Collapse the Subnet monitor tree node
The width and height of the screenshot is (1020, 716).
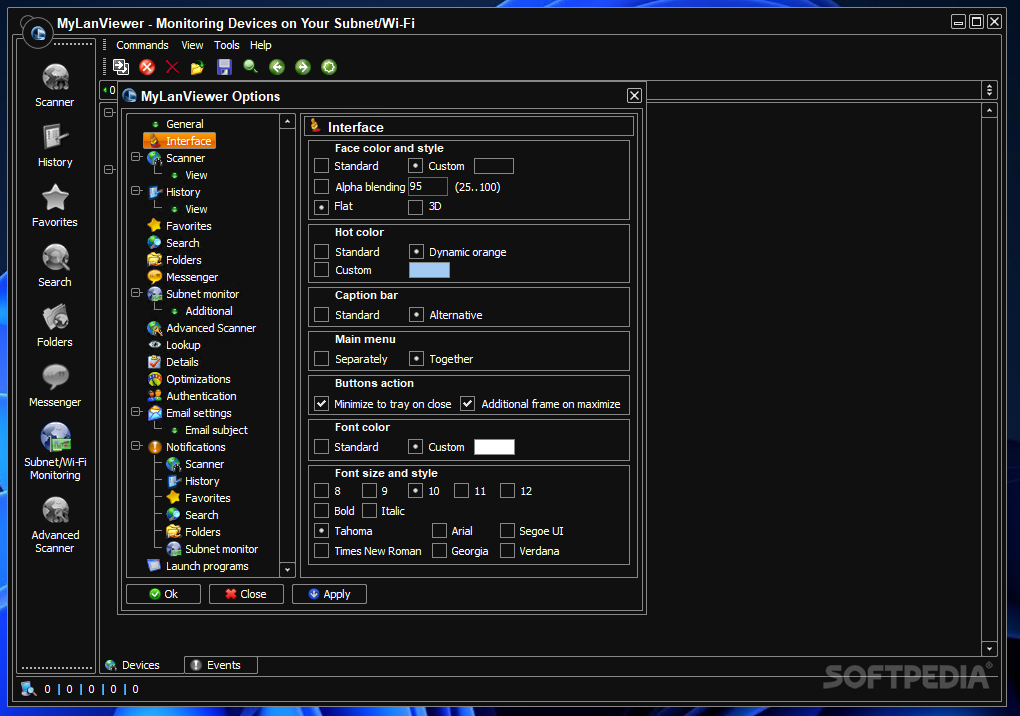pyautogui.click(x=136, y=293)
